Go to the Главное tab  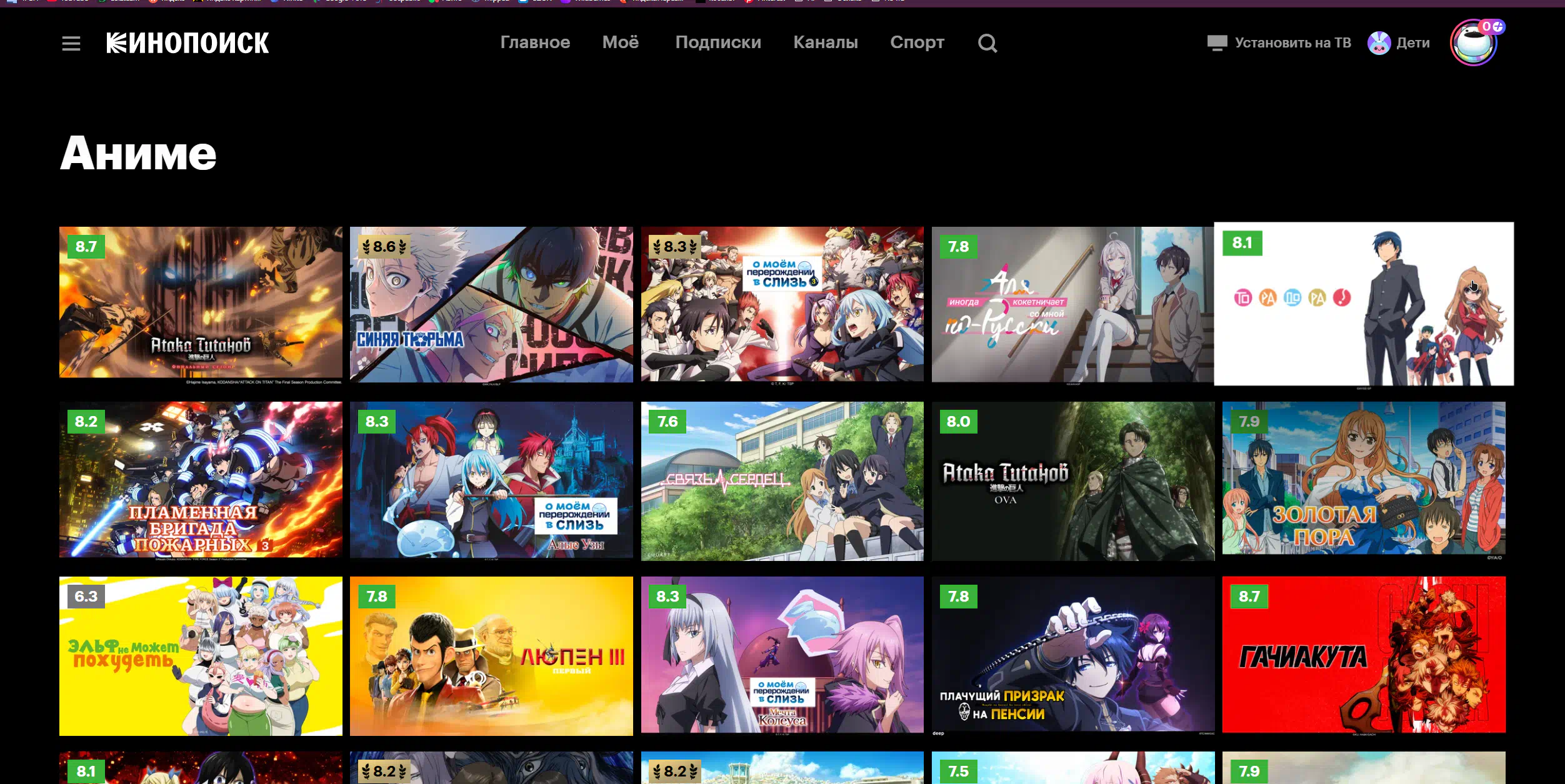coord(535,42)
